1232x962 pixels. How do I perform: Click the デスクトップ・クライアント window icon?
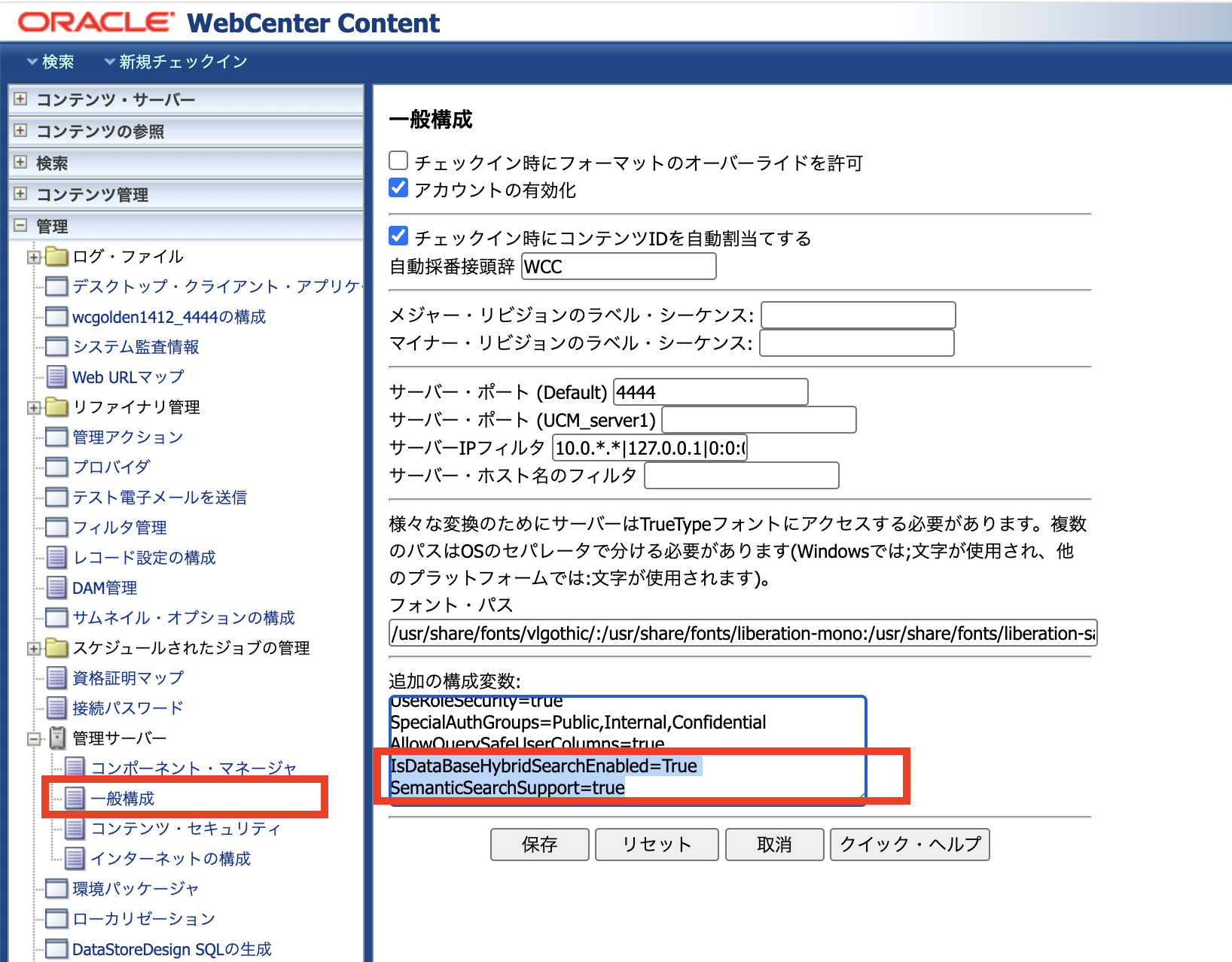[x=56, y=287]
